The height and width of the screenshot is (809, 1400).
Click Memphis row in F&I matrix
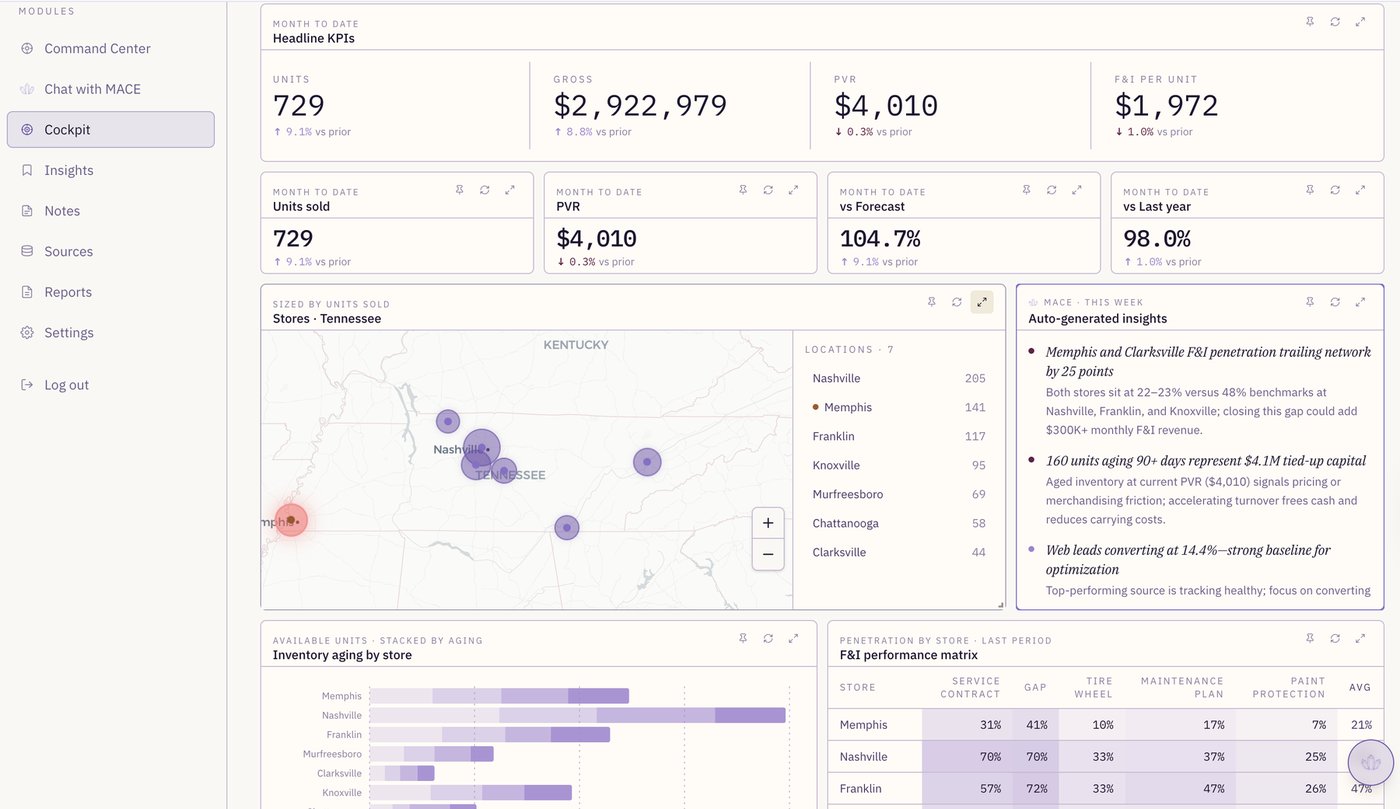tap(1106, 725)
